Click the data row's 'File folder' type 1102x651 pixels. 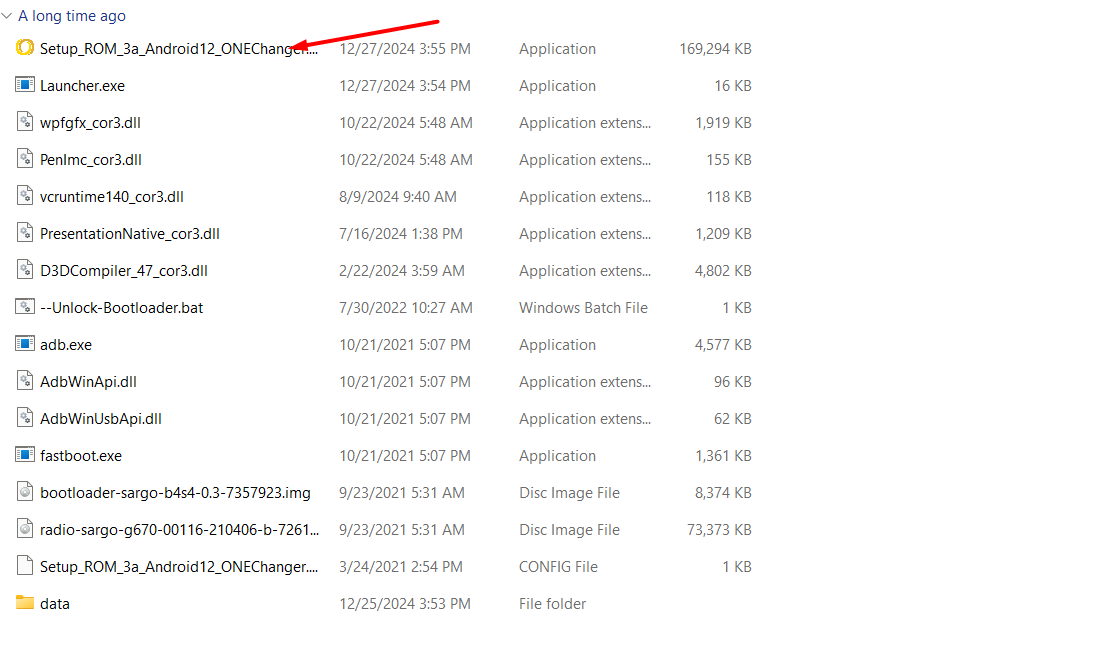(x=552, y=604)
